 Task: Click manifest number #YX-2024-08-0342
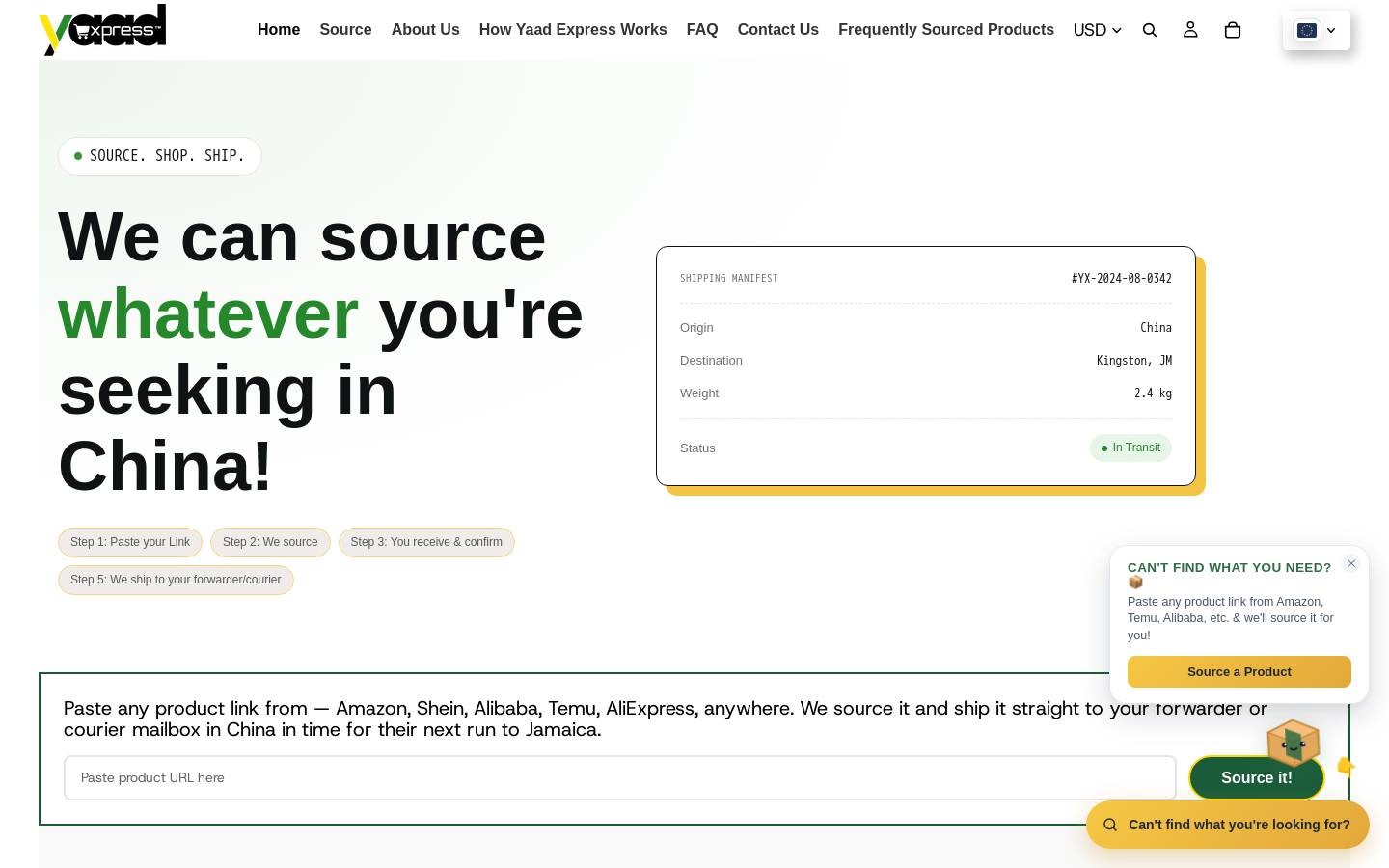(x=1122, y=279)
